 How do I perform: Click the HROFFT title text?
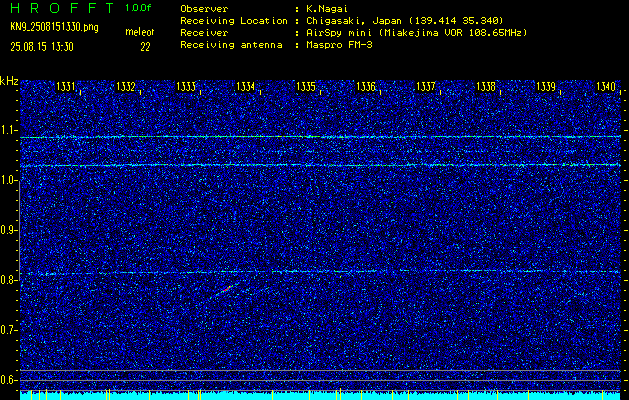(63, 8)
